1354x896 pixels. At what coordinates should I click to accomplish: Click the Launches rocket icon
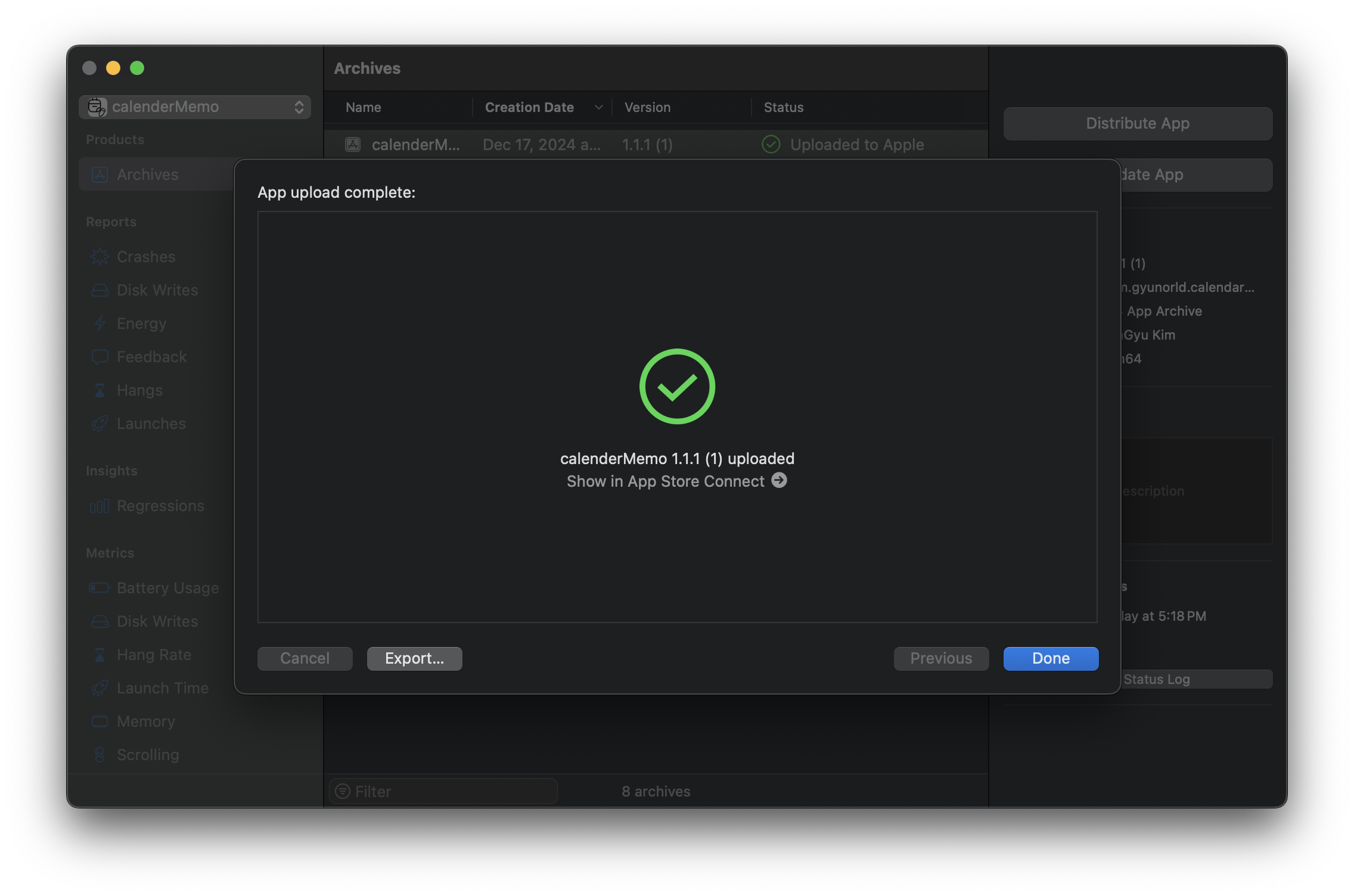tap(100, 424)
